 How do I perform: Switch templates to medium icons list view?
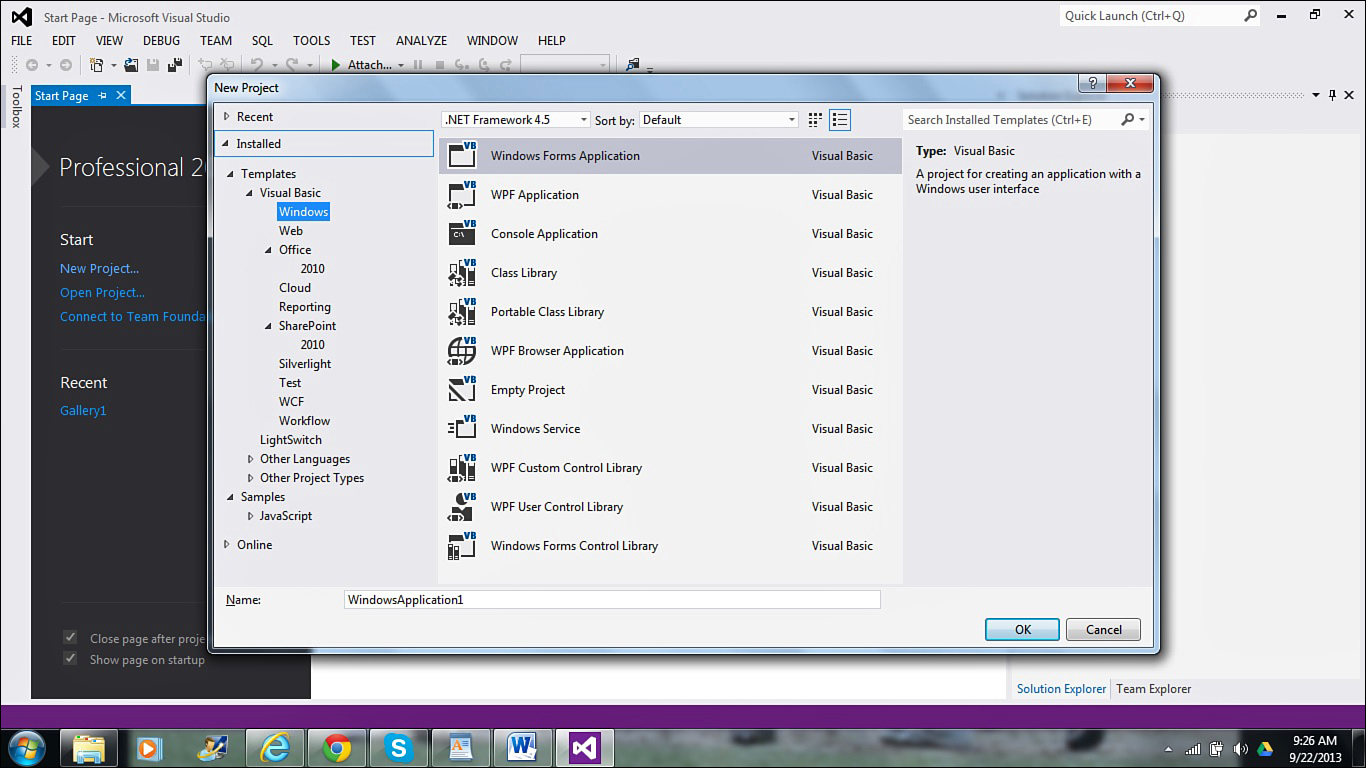[840, 120]
